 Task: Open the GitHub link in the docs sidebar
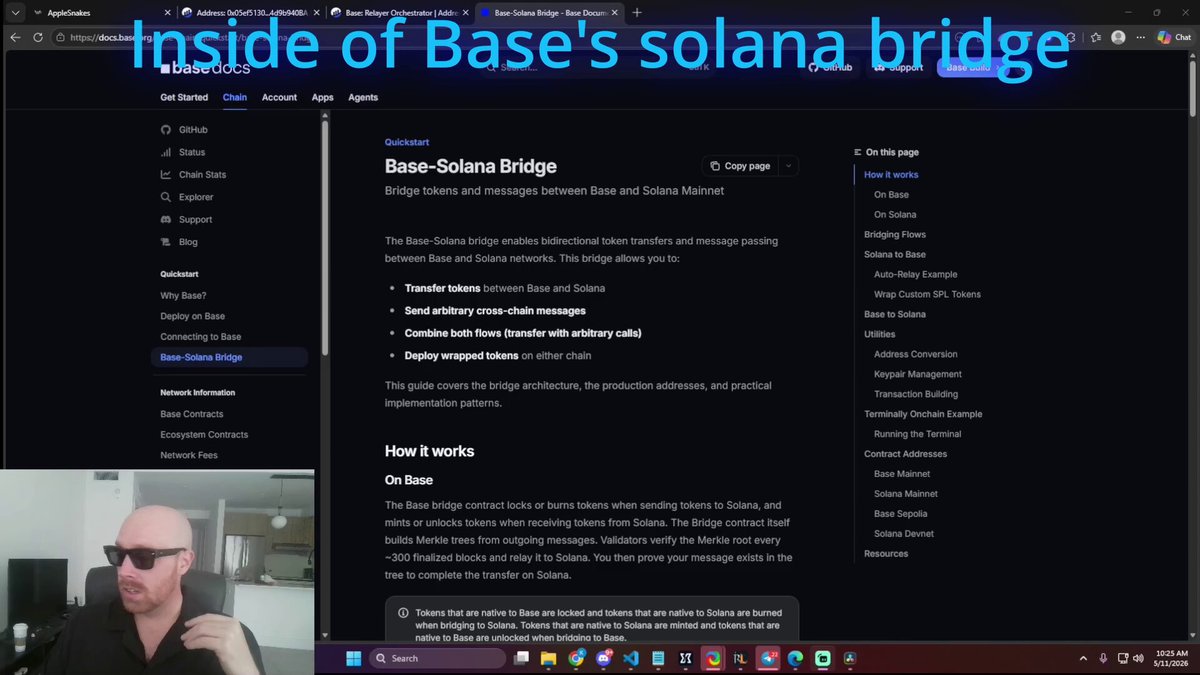[x=184, y=130]
